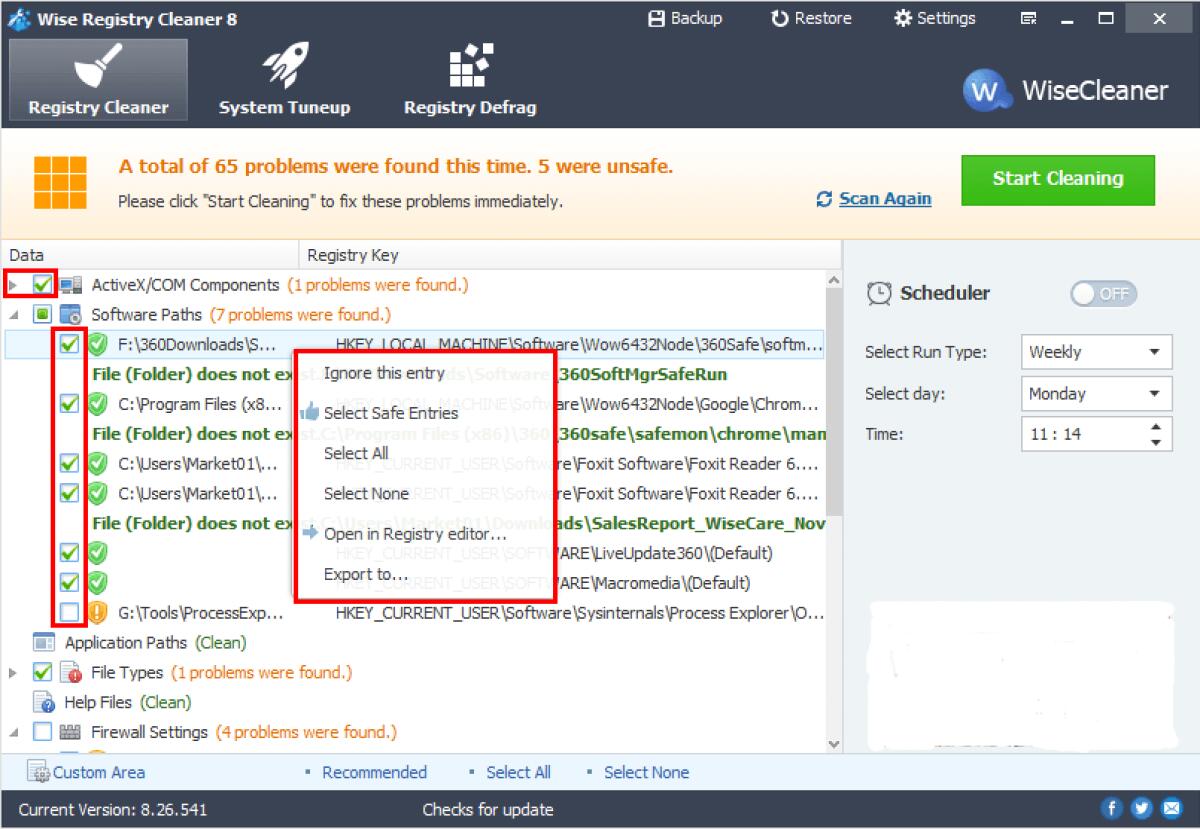Uncheck the ActiveX/COM Components checkbox
1200x829 pixels.
point(41,283)
